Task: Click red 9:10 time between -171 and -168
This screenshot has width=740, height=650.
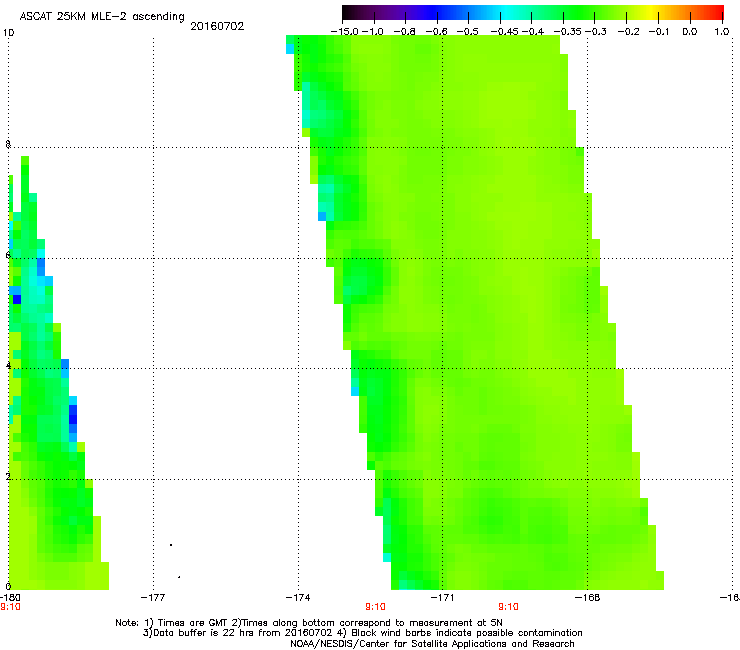Action: [508, 607]
